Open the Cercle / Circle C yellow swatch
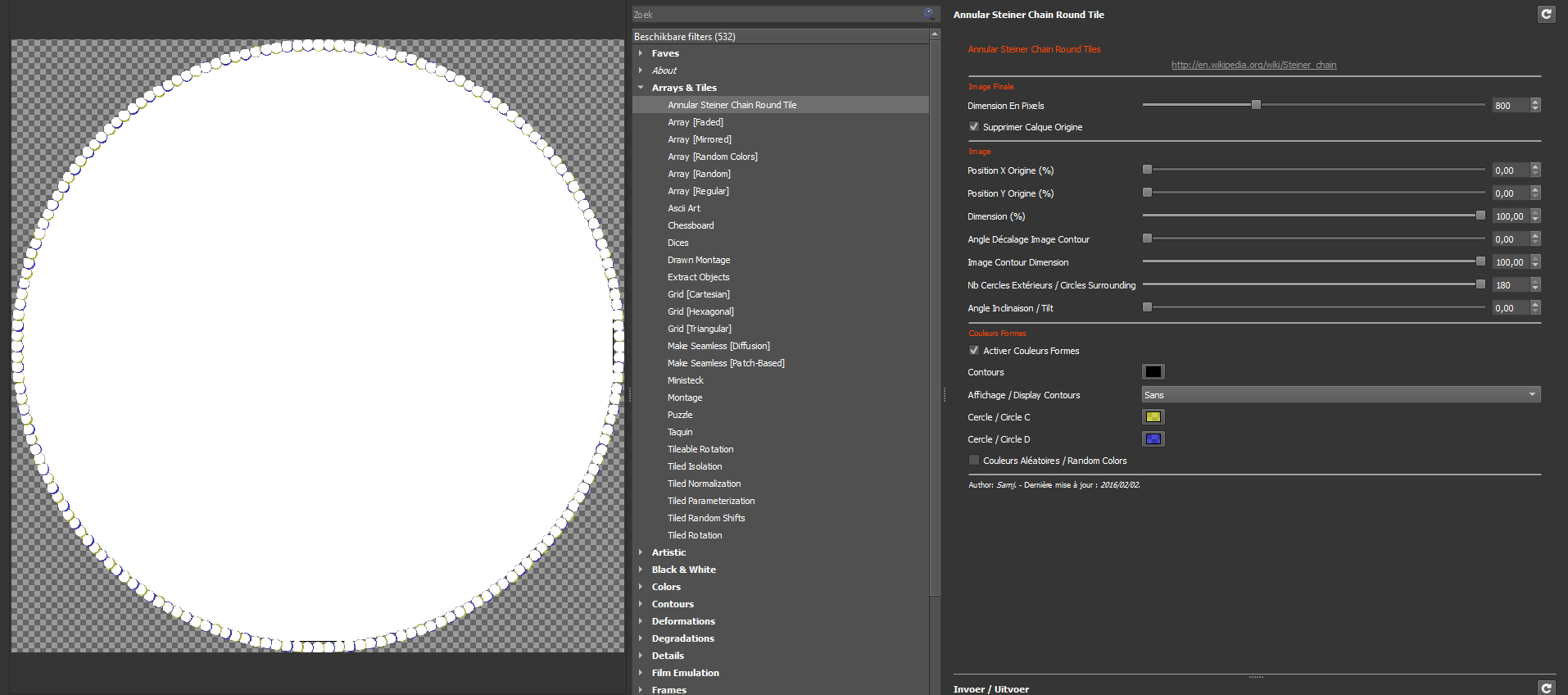 click(1153, 417)
